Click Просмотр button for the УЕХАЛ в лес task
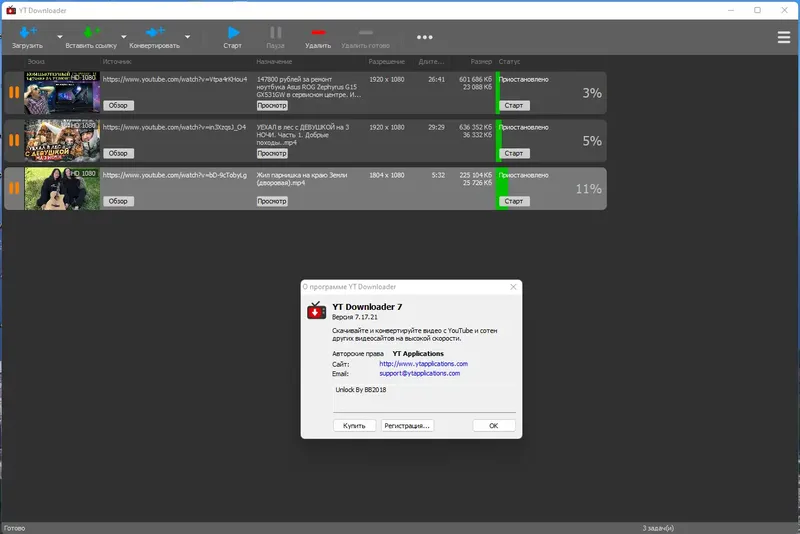The height and width of the screenshot is (534, 800). [x=272, y=154]
